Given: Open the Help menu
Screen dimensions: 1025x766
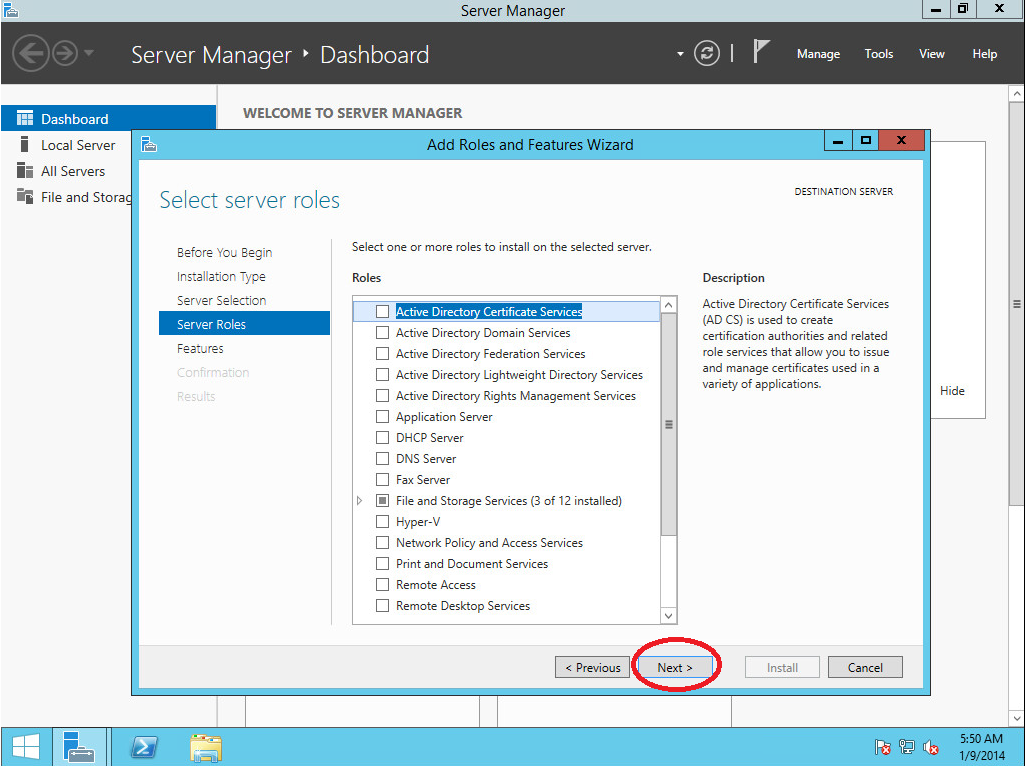Looking at the screenshot, I should [x=984, y=54].
